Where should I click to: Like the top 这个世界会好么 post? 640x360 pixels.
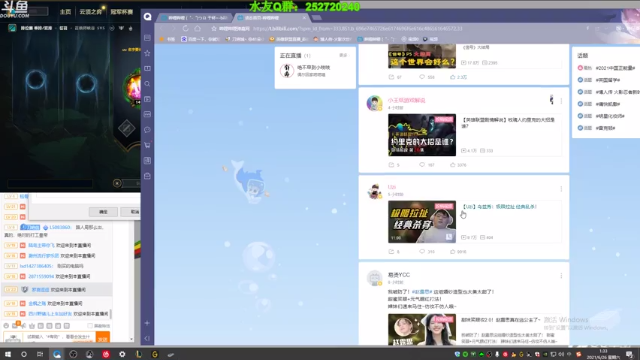click(458, 77)
